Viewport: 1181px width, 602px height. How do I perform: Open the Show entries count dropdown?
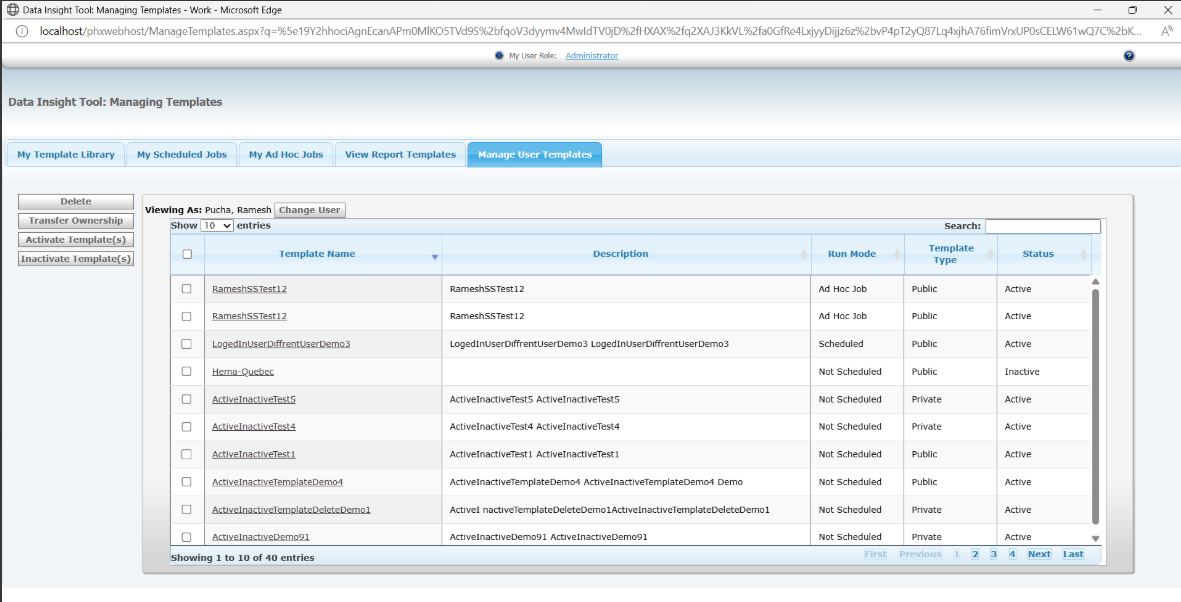[217, 226]
